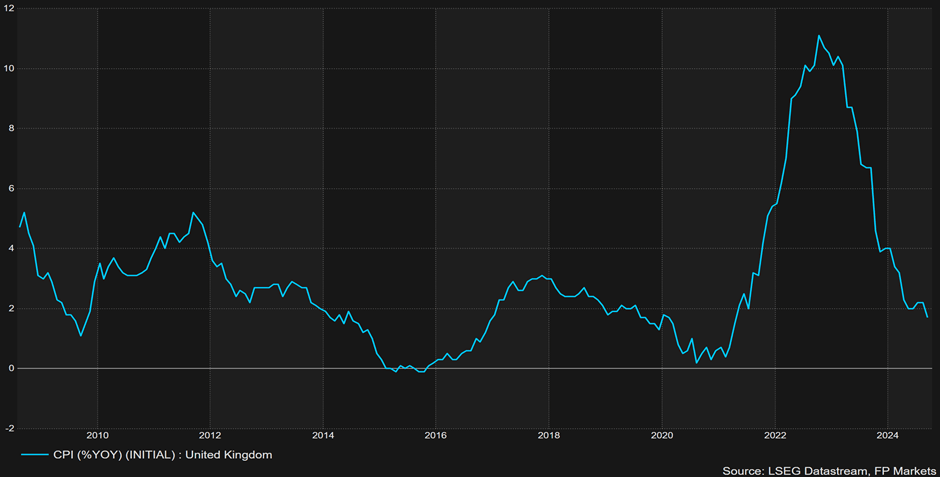Click the 2022 x-axis label
This screenshot has width=940, height=477.
click(775, 434)
